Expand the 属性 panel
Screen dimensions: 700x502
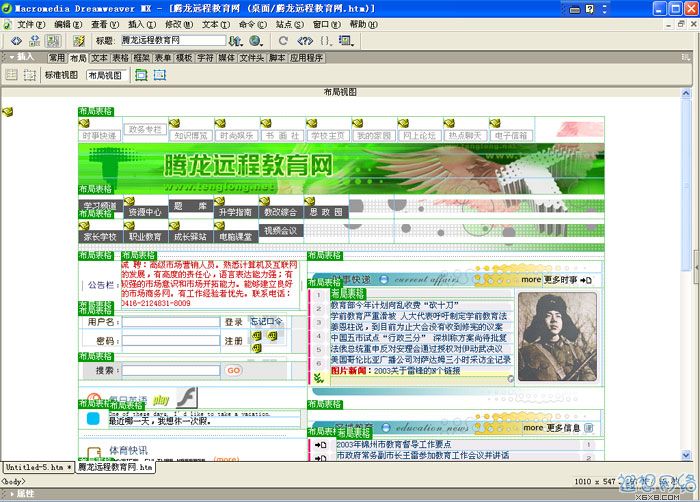coord(12,494)
